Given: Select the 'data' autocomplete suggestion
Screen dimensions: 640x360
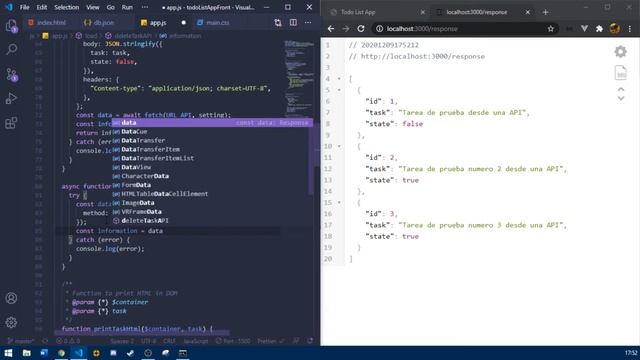Looking at the screenshot, I should click(x=211, y=123).
